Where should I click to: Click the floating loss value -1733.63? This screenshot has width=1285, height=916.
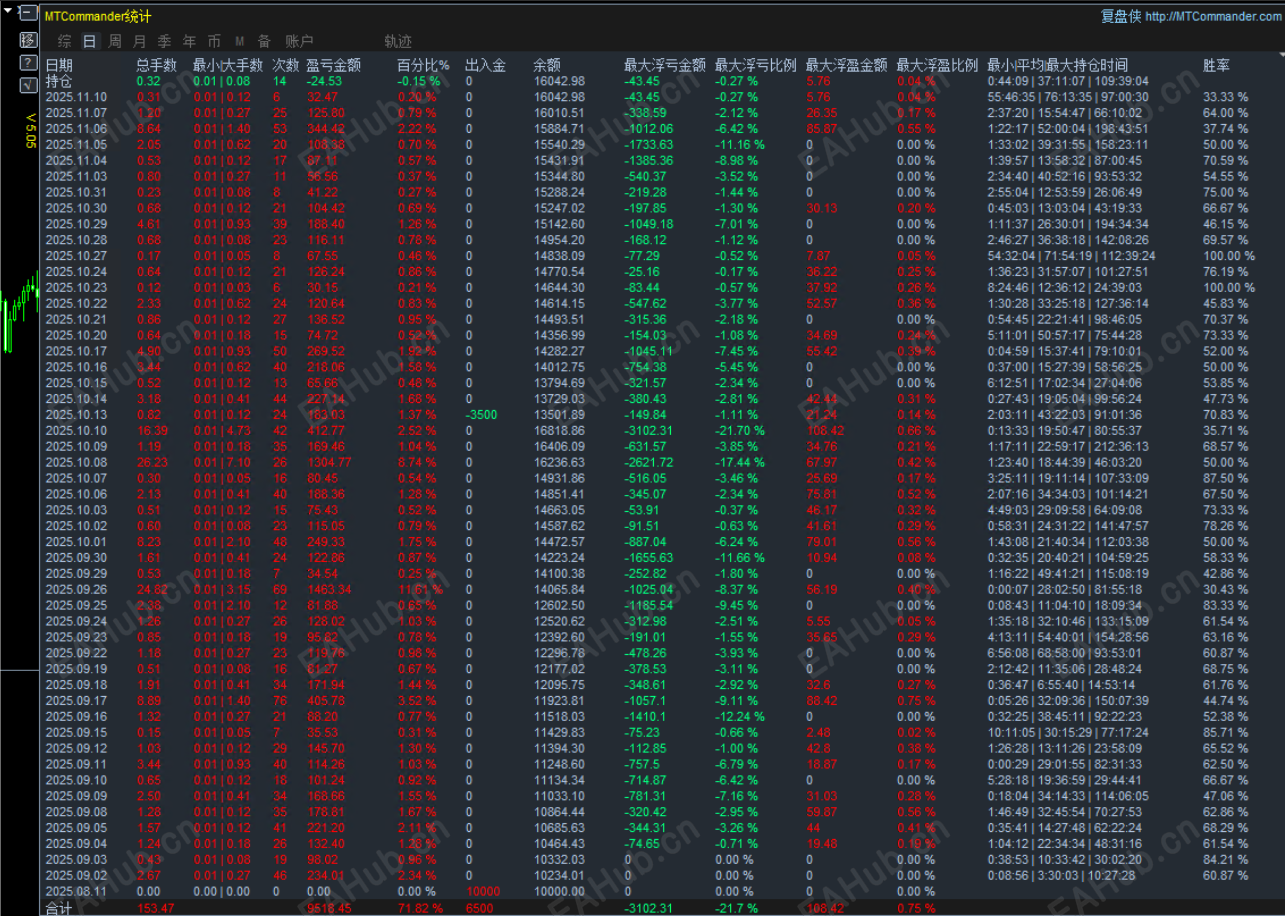point(648,145)
